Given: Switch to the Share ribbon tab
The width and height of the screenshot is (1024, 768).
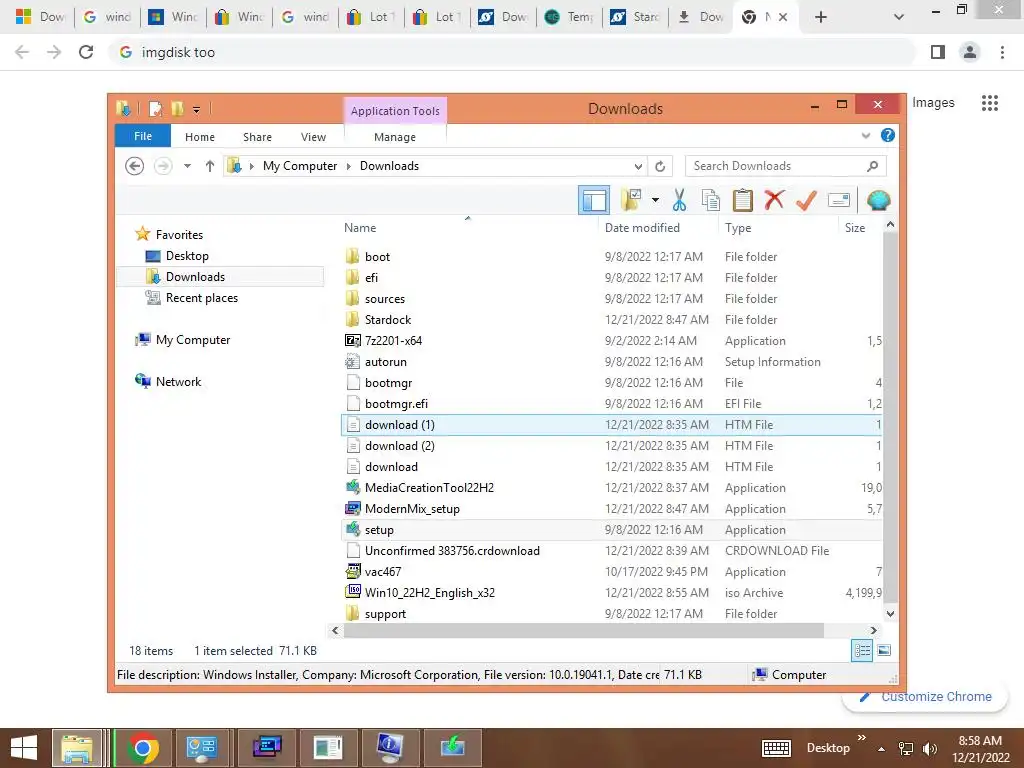Looking at the screenshot, I should 257,136.
